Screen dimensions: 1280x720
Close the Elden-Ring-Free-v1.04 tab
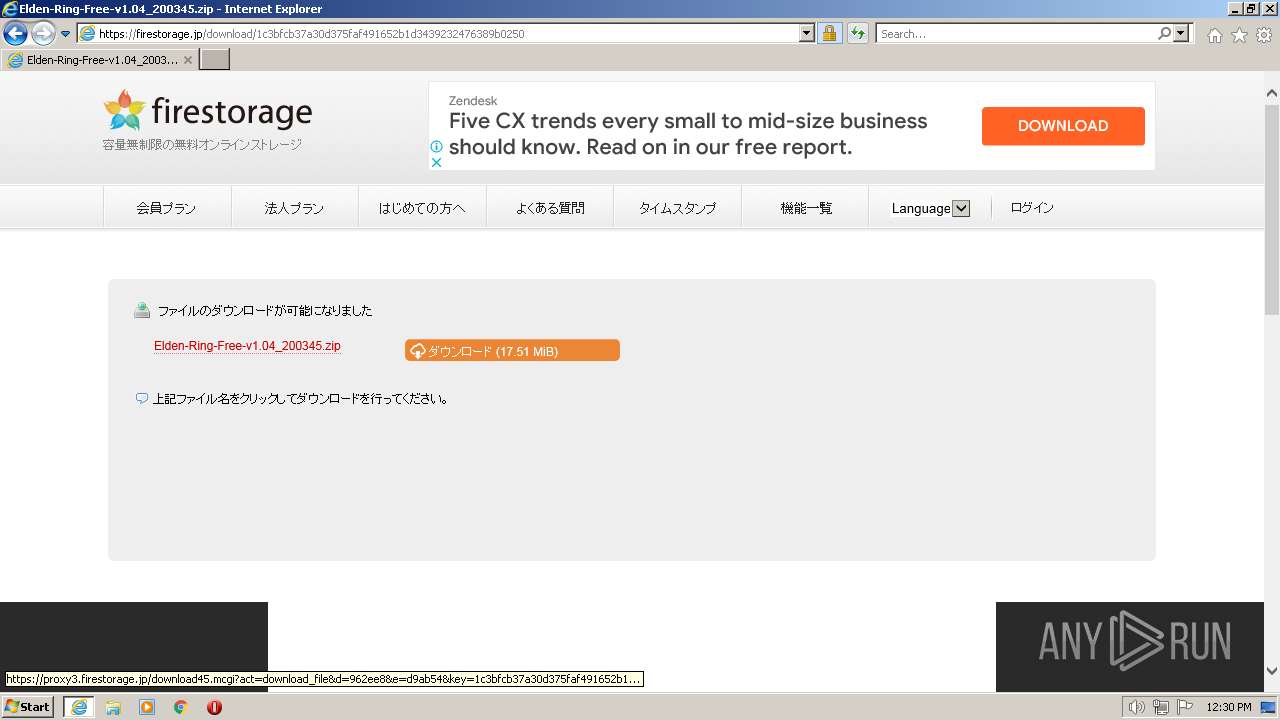point(188,60)
